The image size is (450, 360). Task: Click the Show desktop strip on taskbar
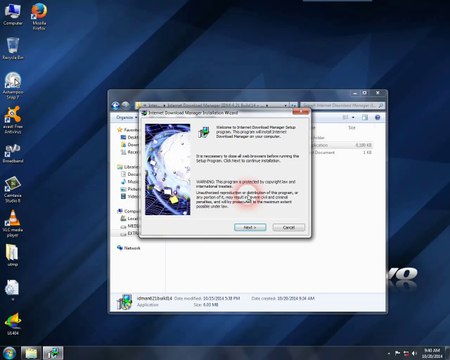click(x=447, y=353)
